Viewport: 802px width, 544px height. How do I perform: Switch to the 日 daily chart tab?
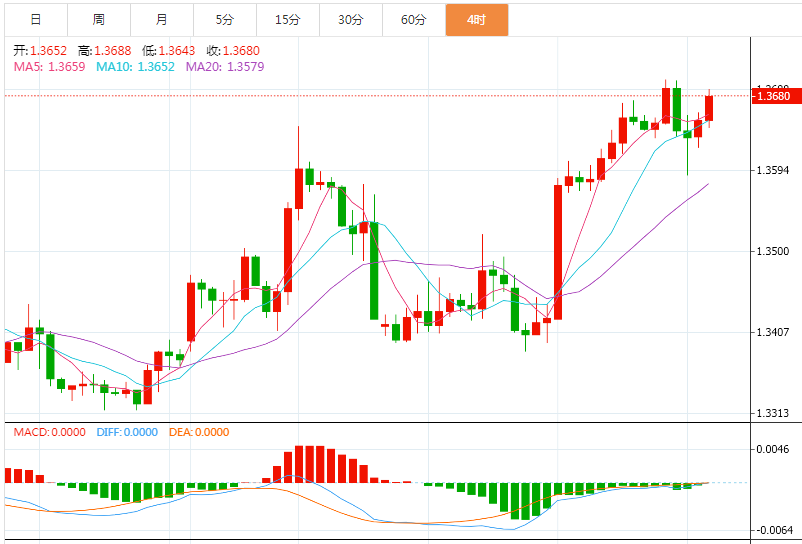[x=36, y=20]
